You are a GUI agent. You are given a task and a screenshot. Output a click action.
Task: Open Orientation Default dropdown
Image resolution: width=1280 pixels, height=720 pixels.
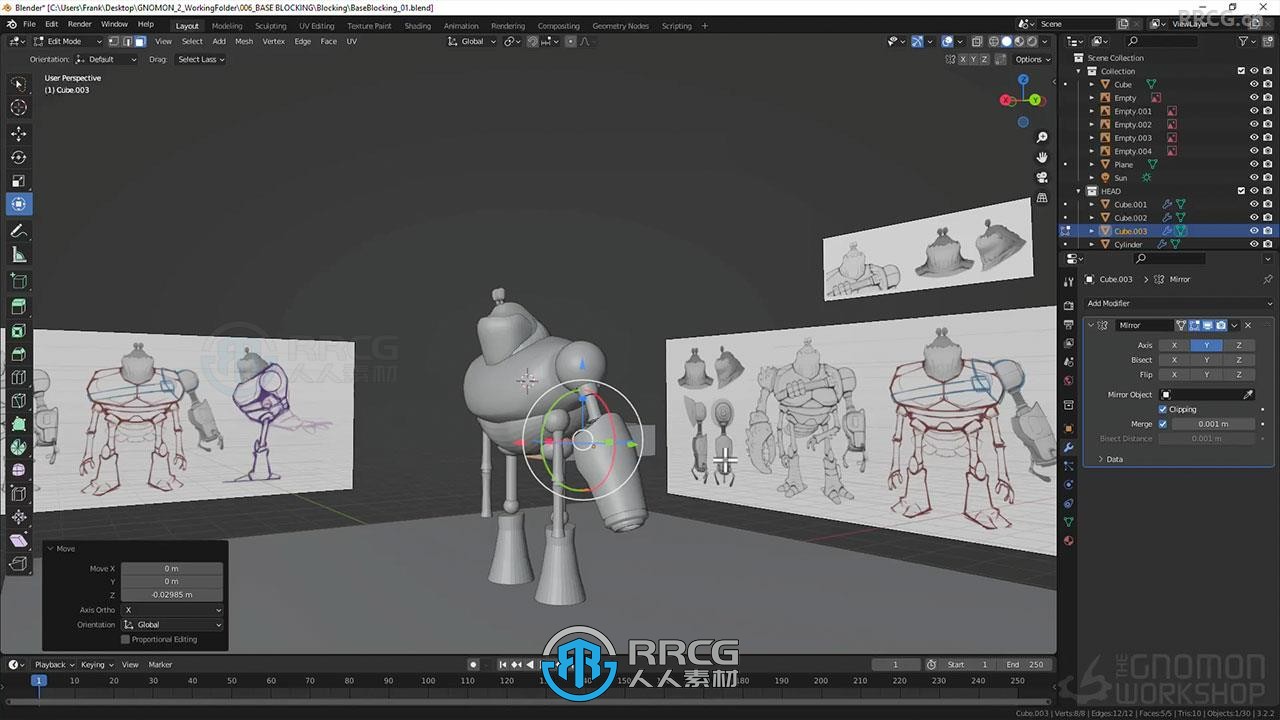(107, 59)
